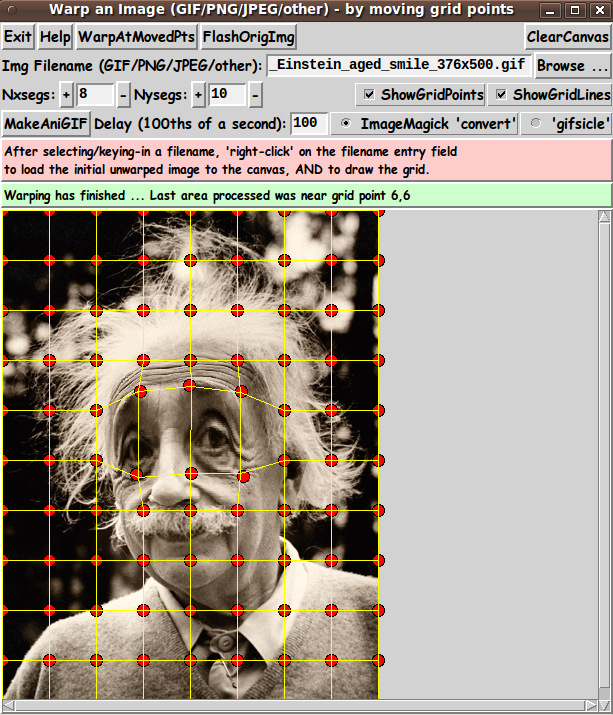
Task: Click the pink 'After selecting/keying-in a filename' instructions
Action: tap(306, 160)
